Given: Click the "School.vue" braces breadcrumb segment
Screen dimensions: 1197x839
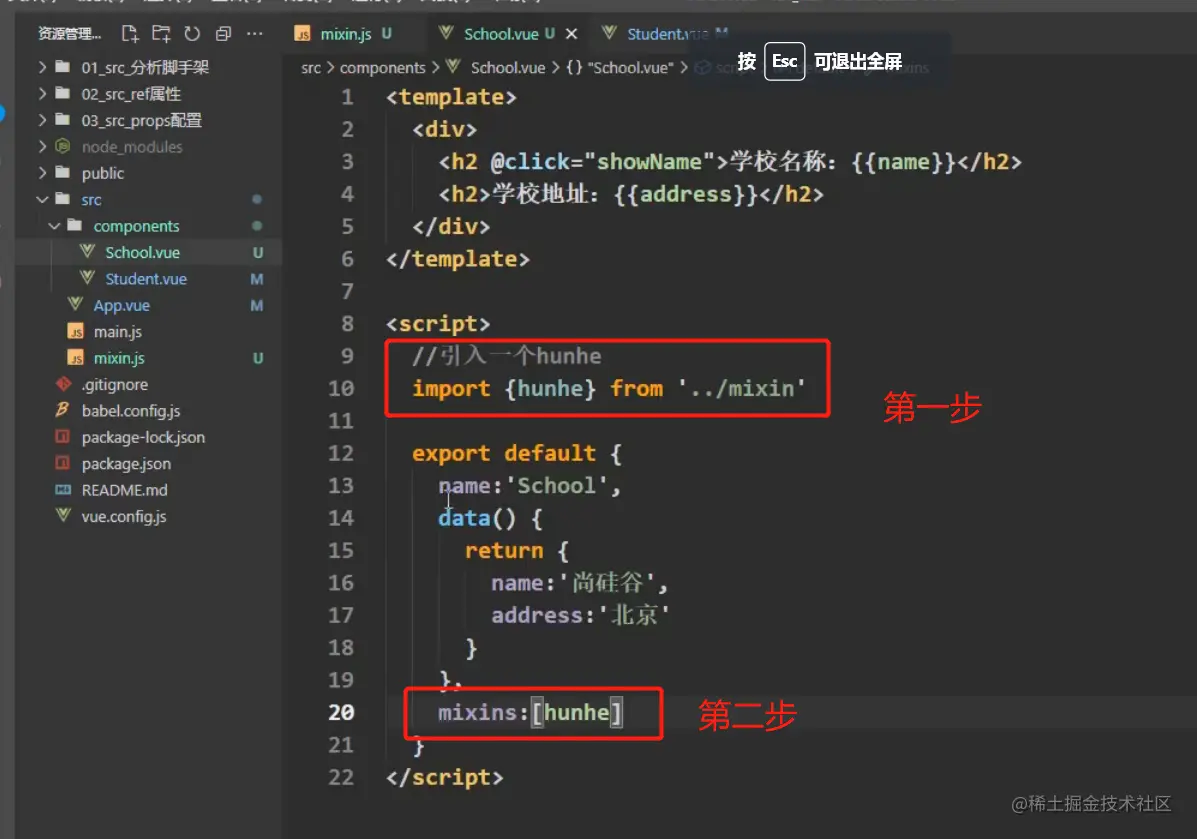Looking at the screenshot, I should point(620,68).
